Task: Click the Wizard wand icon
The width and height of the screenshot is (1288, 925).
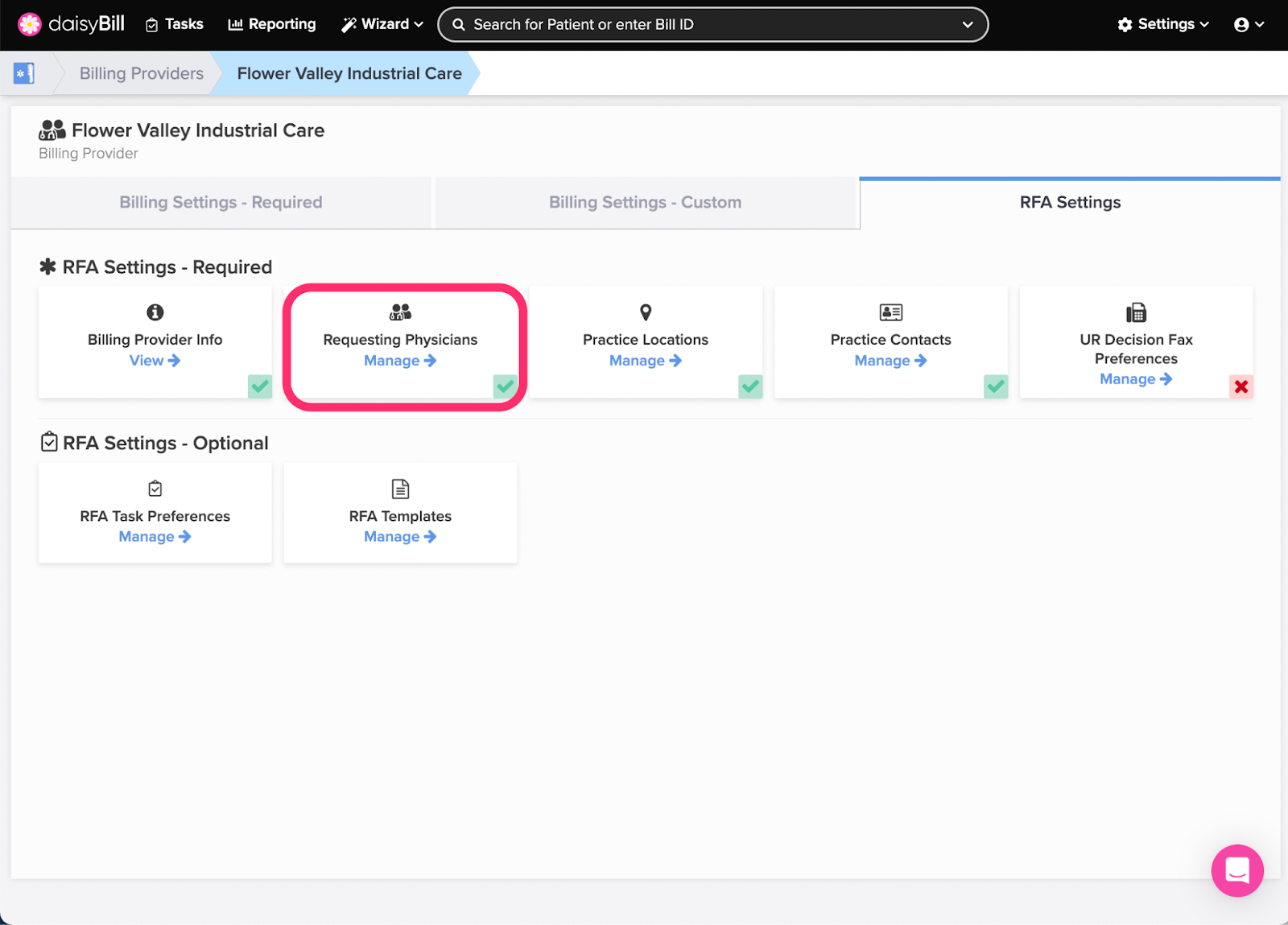Action: (x=349, y=25)
